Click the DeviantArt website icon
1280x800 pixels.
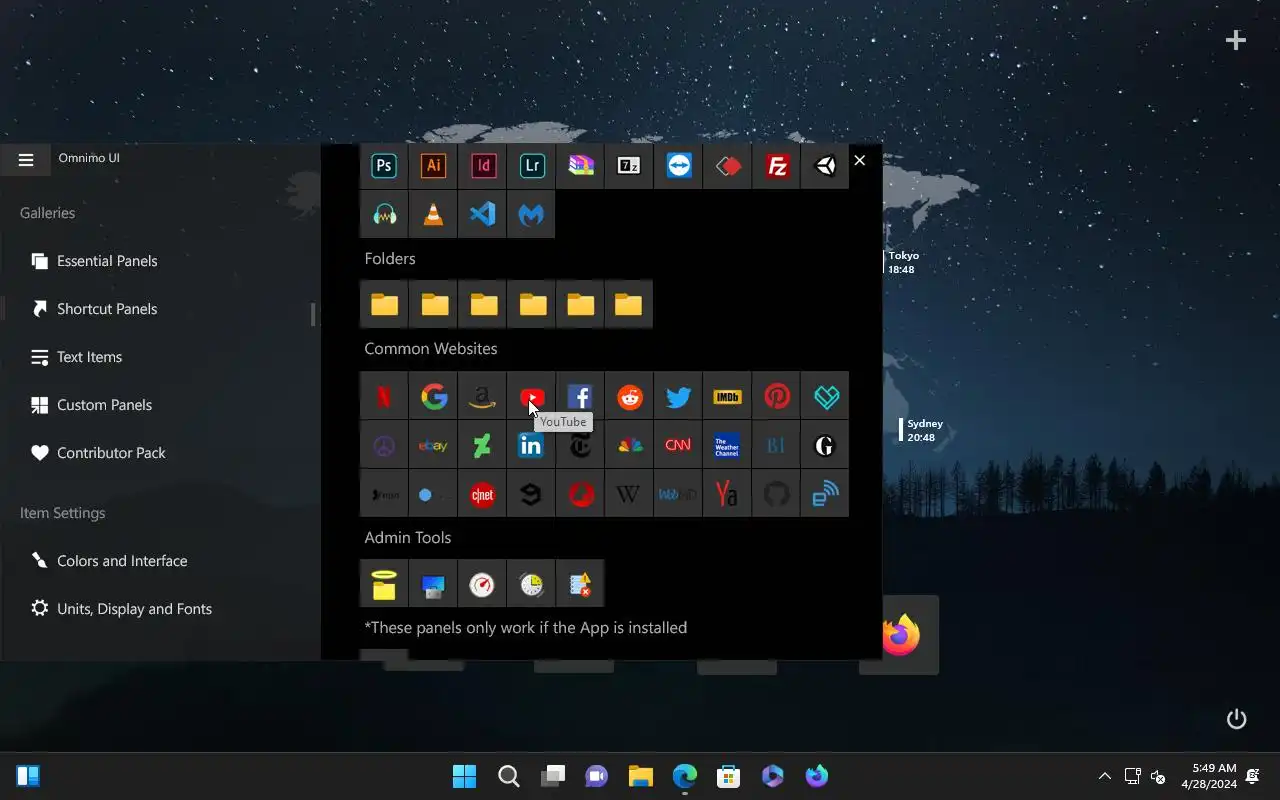click(x=483, y=446)
